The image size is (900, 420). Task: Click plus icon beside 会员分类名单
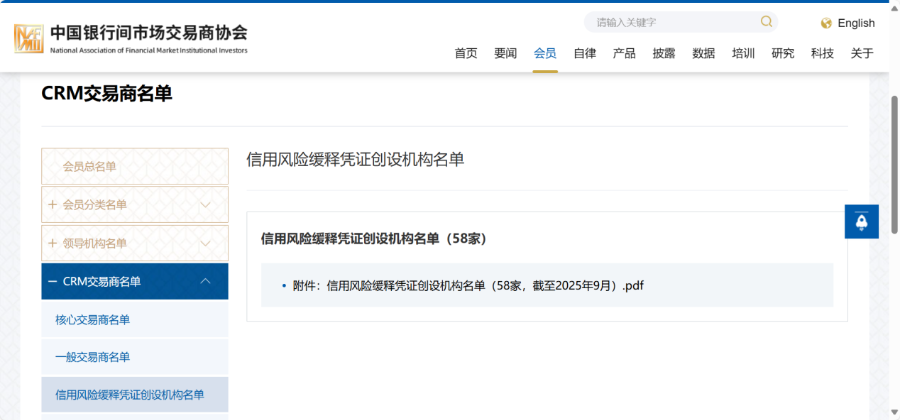pyautogui.click(x=52, y=205)
